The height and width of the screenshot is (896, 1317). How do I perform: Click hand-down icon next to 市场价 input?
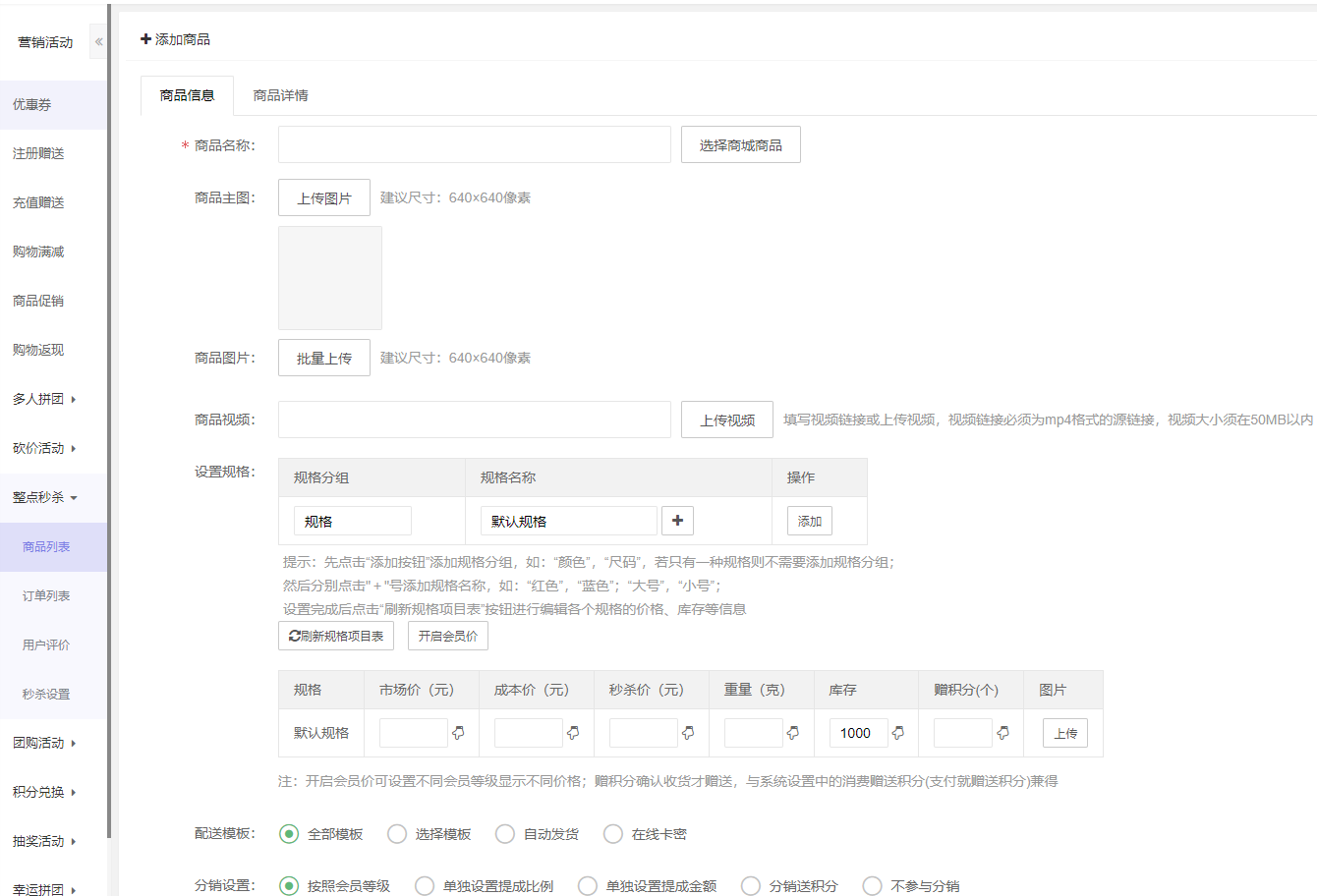(x=458, y=733)
